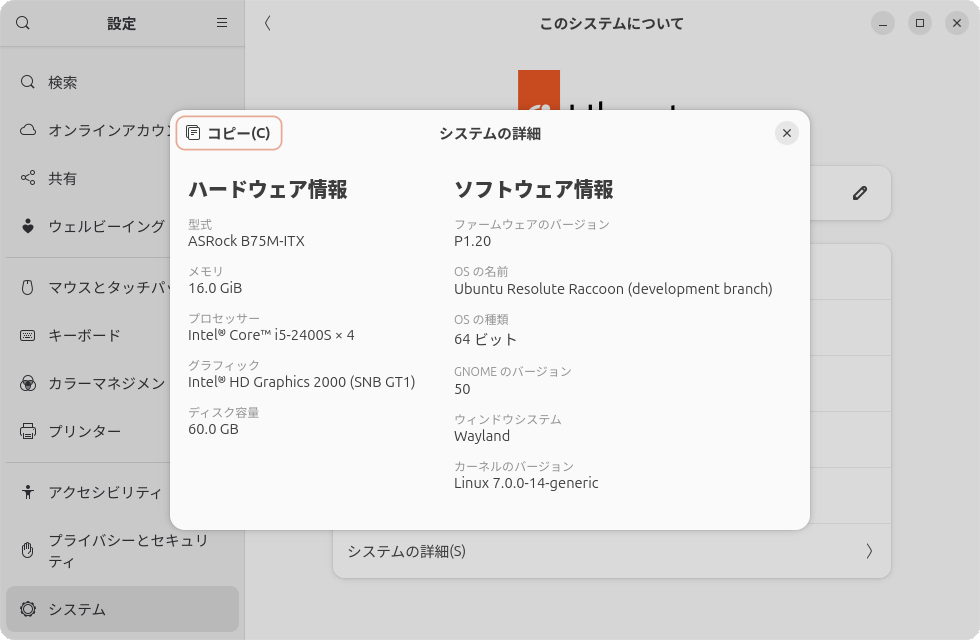Select the 検索 (Search) settings icon

[x=28, y=83]
